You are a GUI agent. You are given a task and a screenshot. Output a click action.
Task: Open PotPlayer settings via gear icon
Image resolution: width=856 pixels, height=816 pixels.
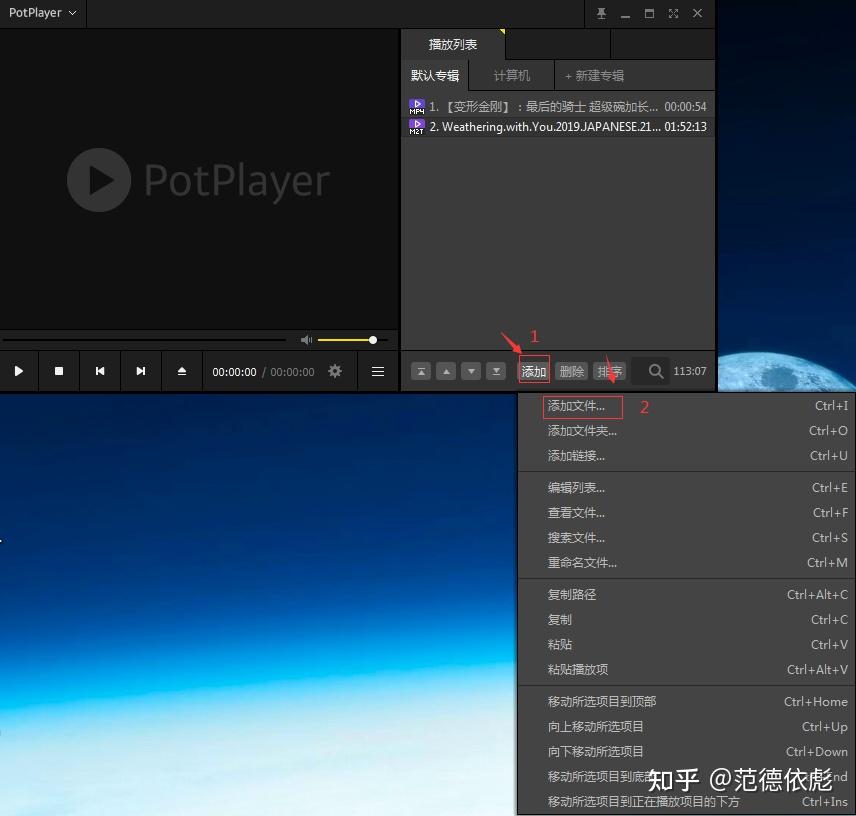tap(334, 371)
